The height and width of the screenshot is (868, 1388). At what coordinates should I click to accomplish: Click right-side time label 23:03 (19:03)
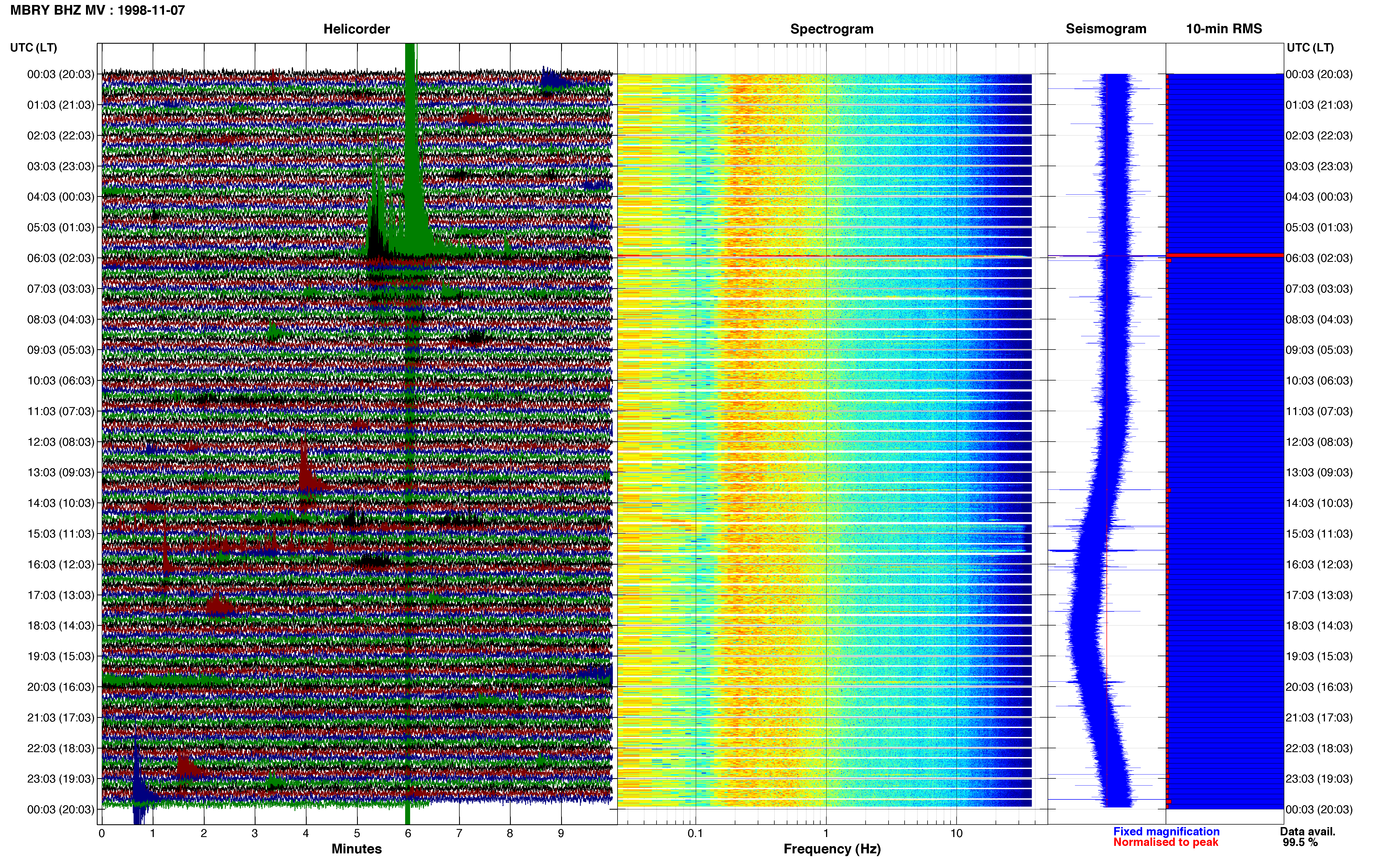tap(1319, 779)
